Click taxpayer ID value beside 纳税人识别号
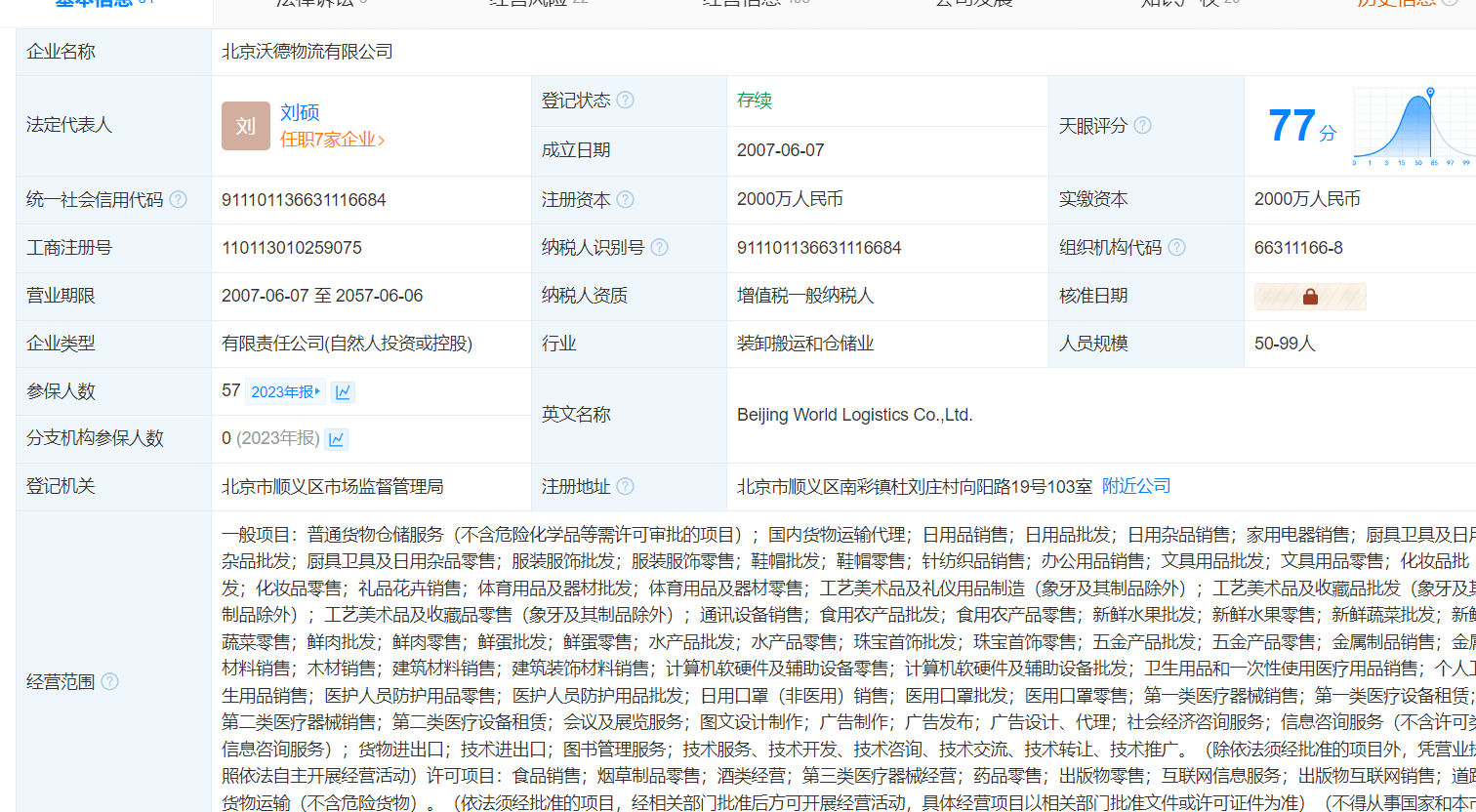Screen dimensions: 1476x812 coord(819,248)
